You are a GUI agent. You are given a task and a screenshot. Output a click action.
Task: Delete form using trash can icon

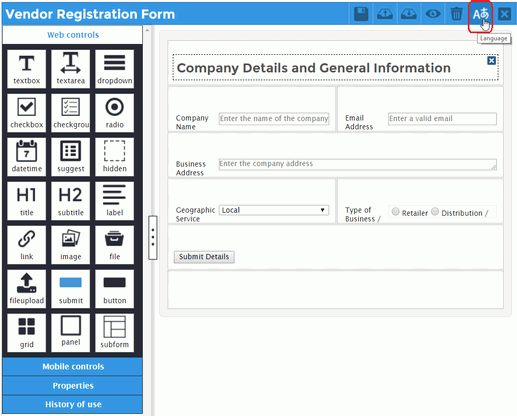click(x=456, y=14)
